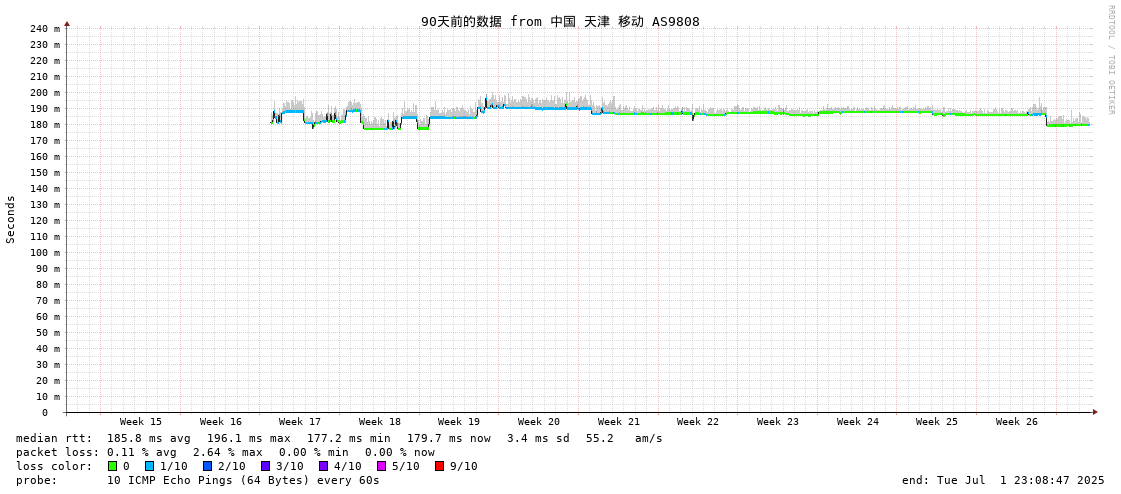Click the 55.2 am/s value
This screenshot has height=494, width=1121.
(624, 438)
